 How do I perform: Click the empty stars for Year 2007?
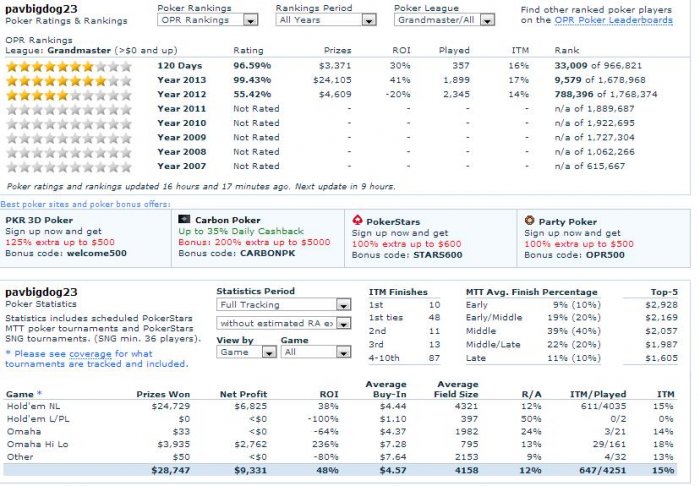69,166
